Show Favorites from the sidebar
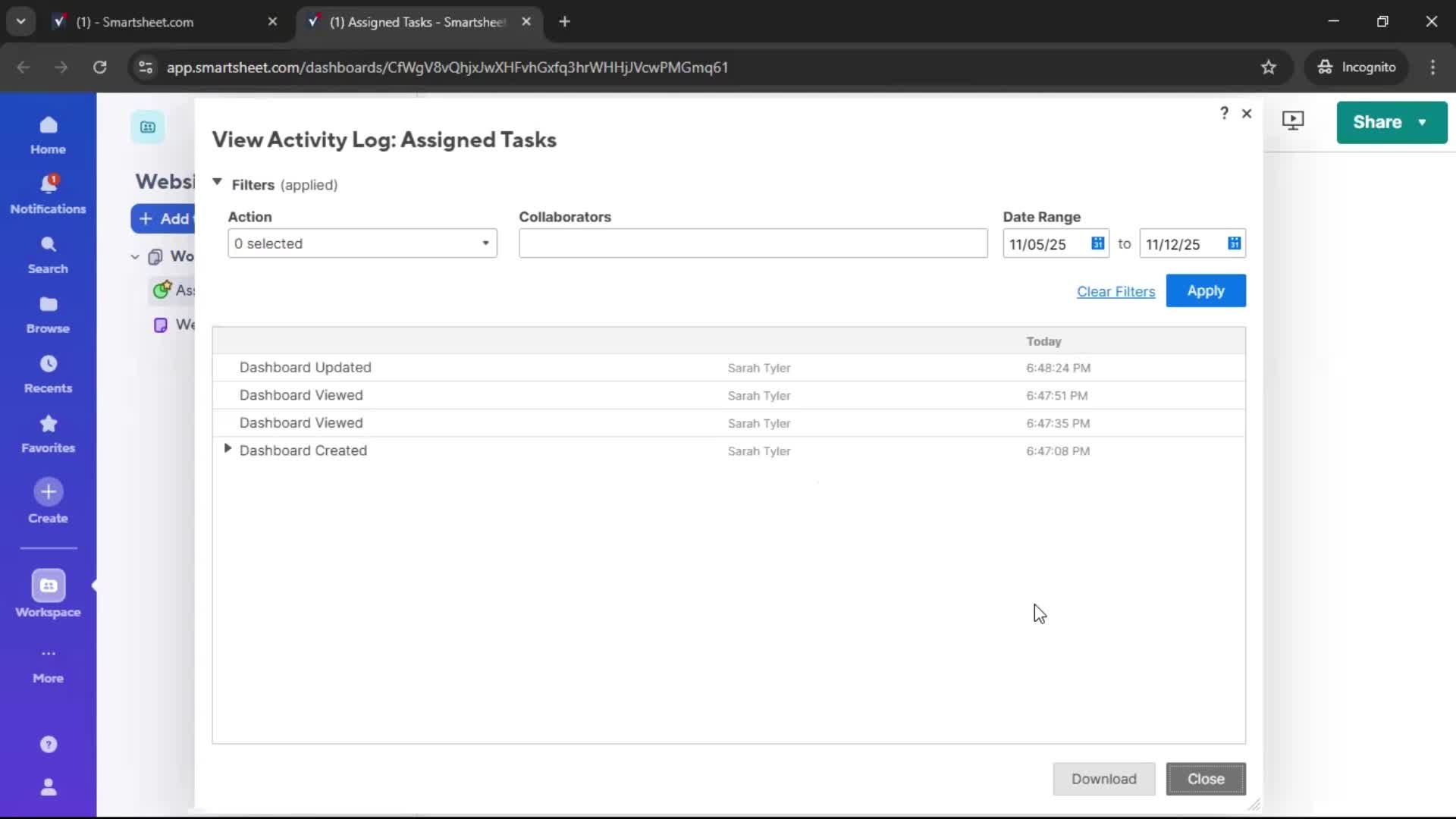 pyautogui.click(x=47, y=433)
